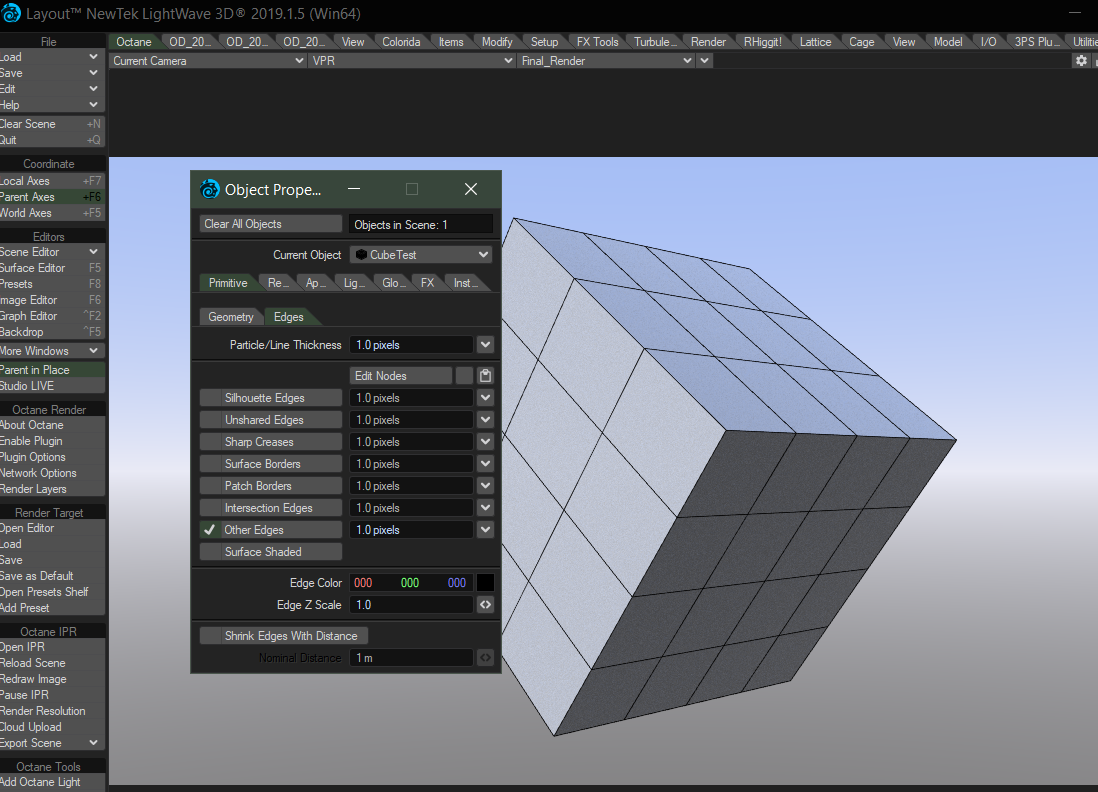The image size is (1098, 792).
Task: Enable the Intersection Edges checkbox
Action: pyautogui.click(x=210, y=508)
